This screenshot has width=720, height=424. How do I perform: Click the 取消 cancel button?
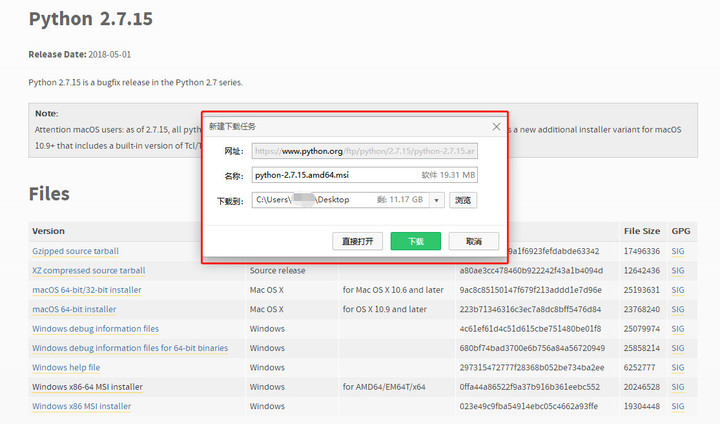[x=473, y=241]
